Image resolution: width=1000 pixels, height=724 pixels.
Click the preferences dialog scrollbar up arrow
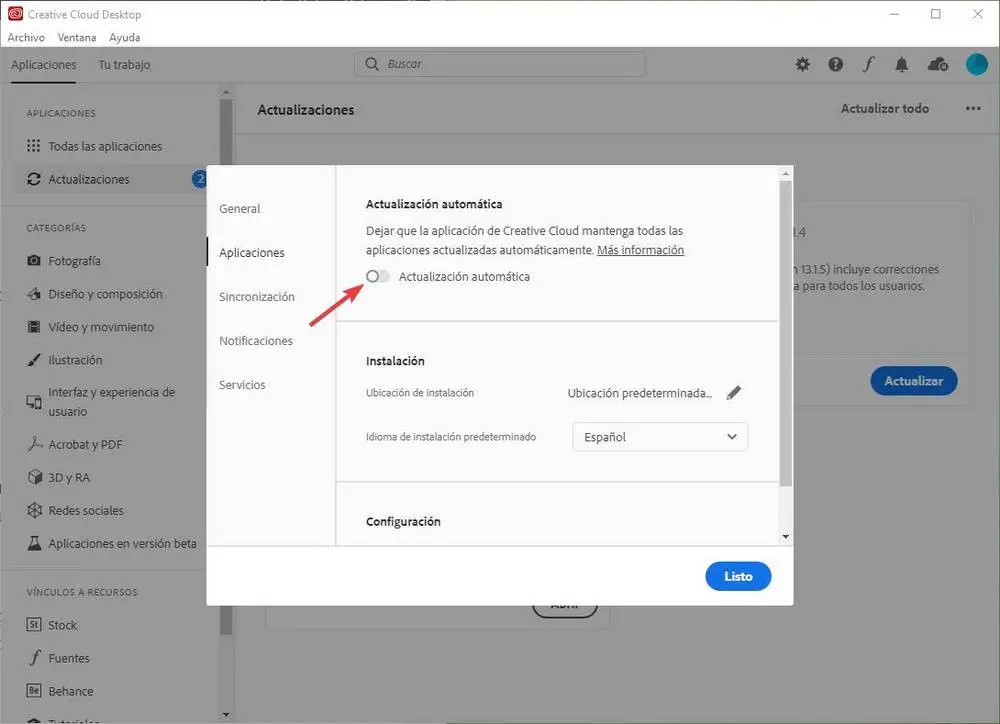(x=786, y=174)
